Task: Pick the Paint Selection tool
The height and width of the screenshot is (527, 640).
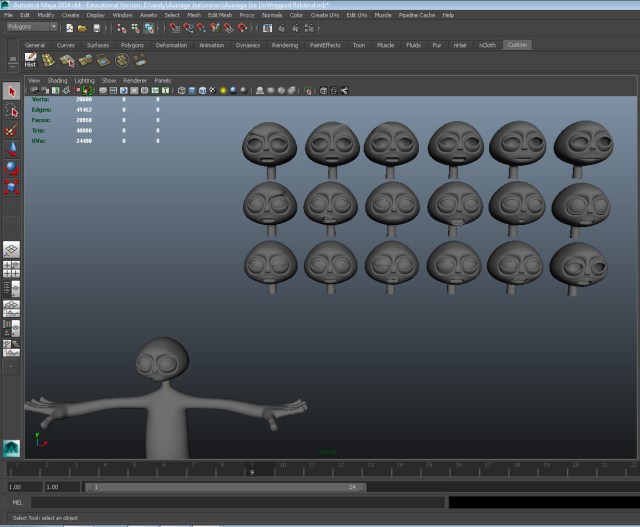Action: [12, 130]
